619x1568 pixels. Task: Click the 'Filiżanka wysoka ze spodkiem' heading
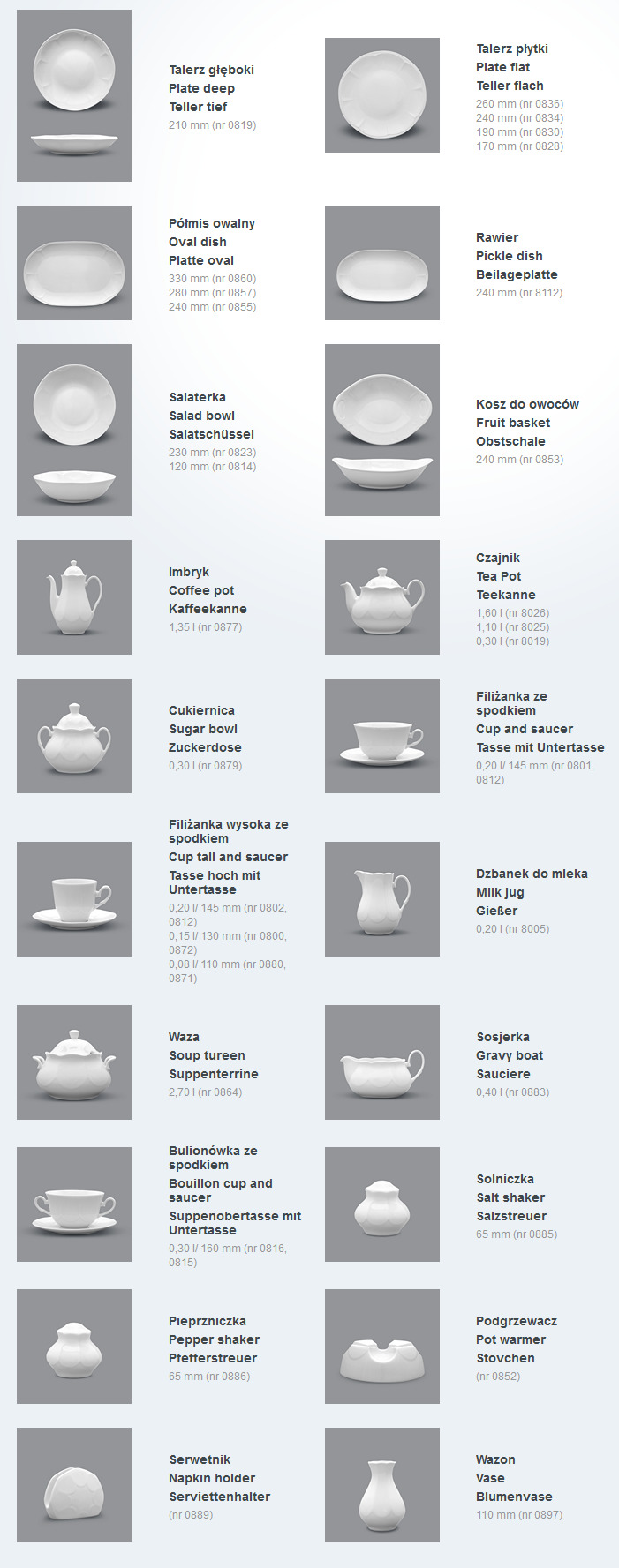tap(229, 831)
